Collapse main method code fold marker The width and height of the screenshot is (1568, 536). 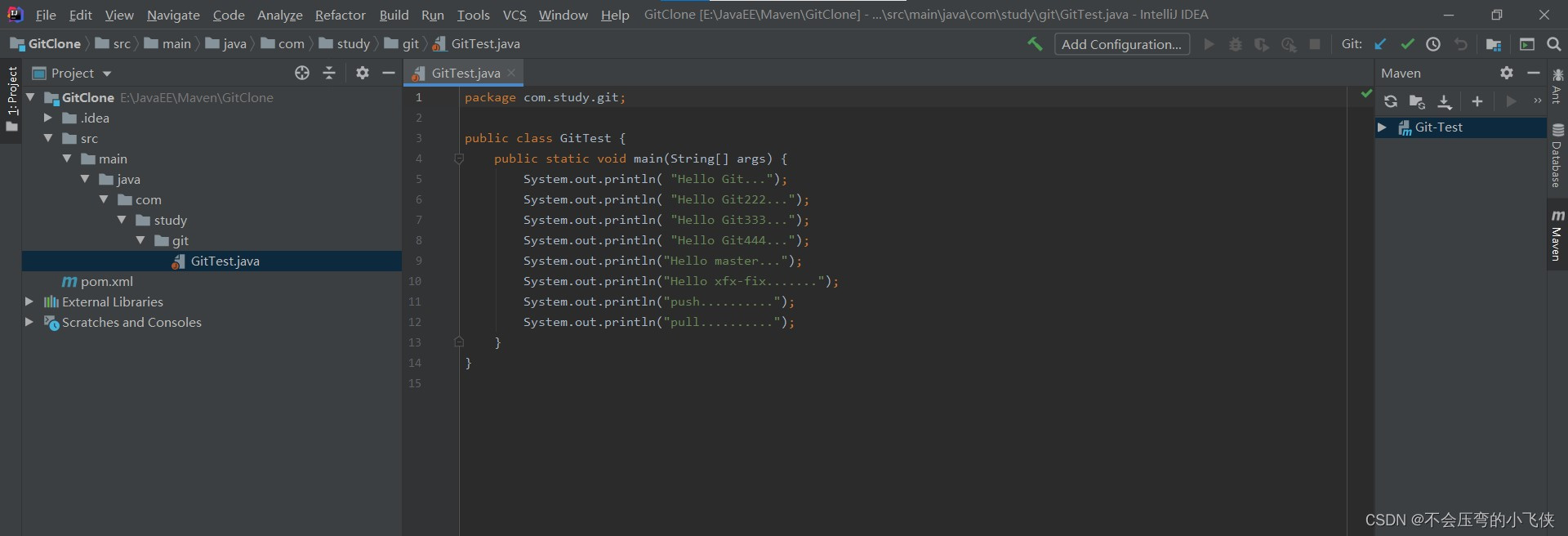[x=459, y=159]
